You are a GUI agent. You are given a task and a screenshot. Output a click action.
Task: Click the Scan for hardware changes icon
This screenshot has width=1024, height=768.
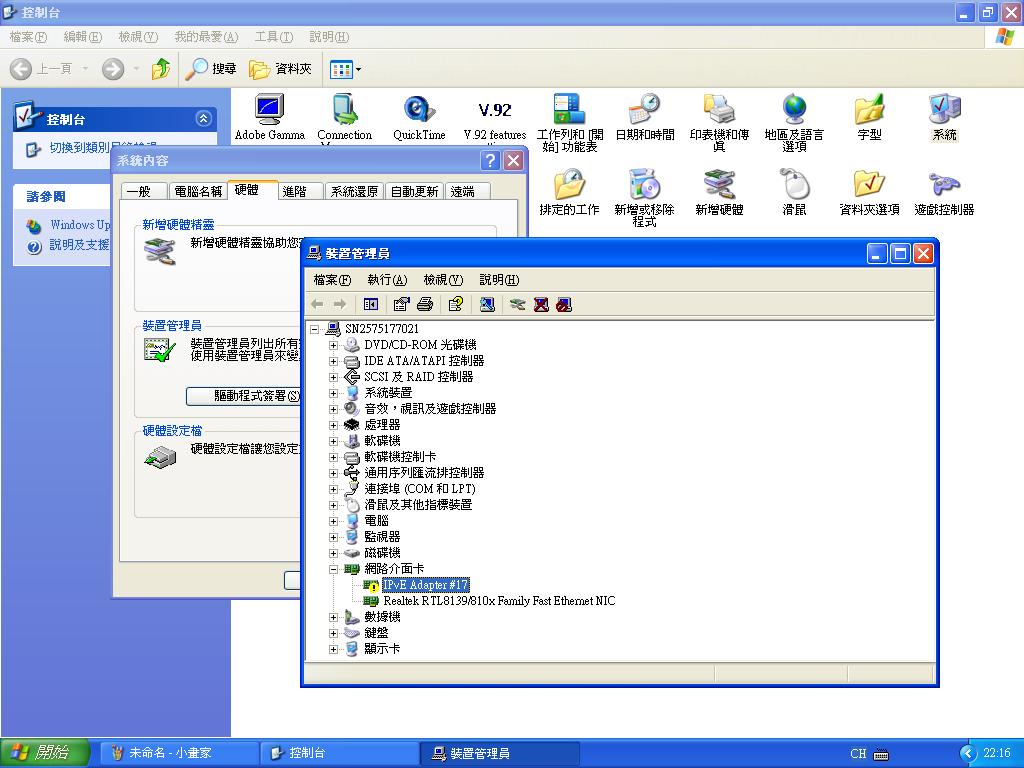pyautogui.click(x=487, y=304)
